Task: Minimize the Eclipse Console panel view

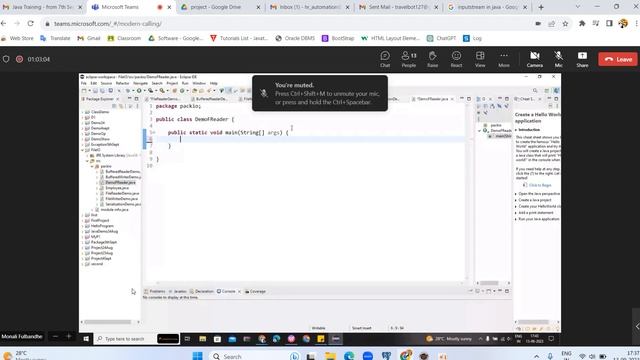Action: pyautogui.click(x=500, y=291)
